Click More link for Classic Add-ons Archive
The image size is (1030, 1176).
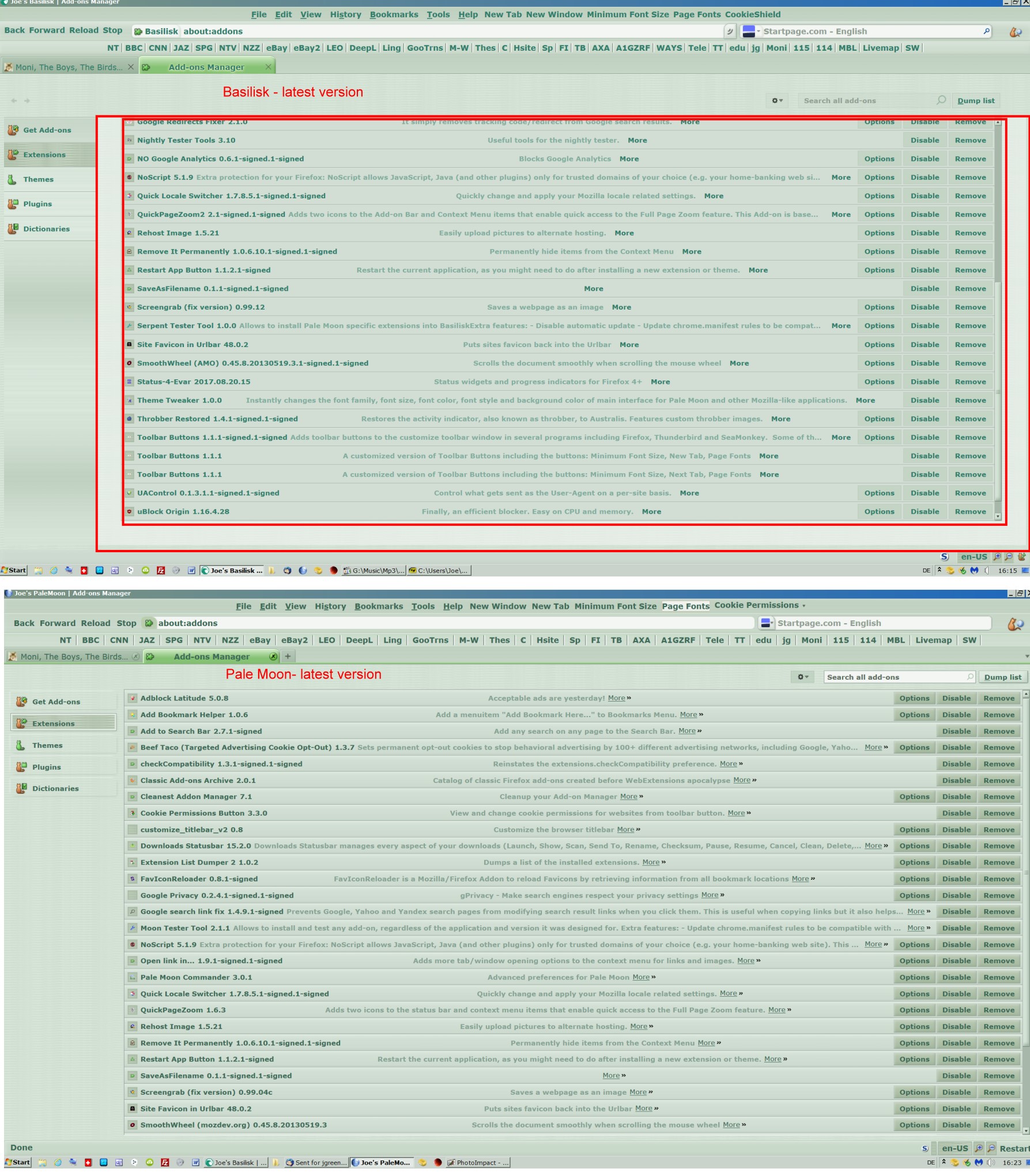click(742, 780)
